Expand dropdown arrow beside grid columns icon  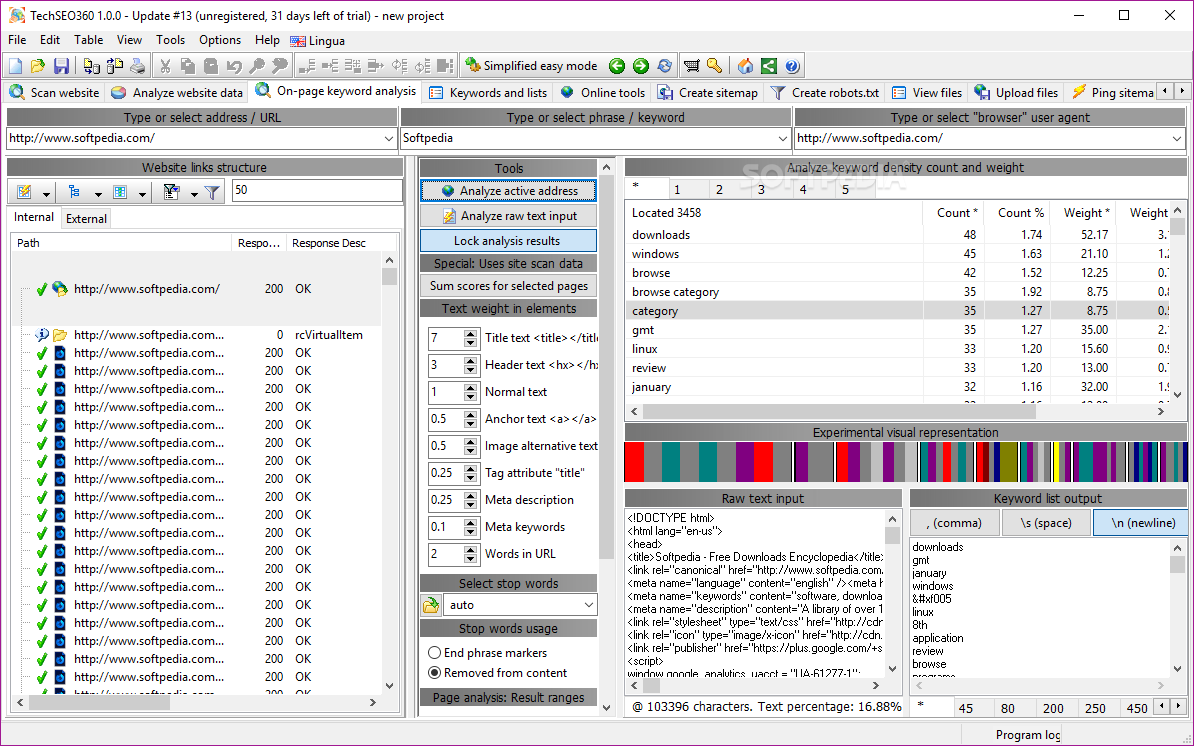[x=142, y=194]
